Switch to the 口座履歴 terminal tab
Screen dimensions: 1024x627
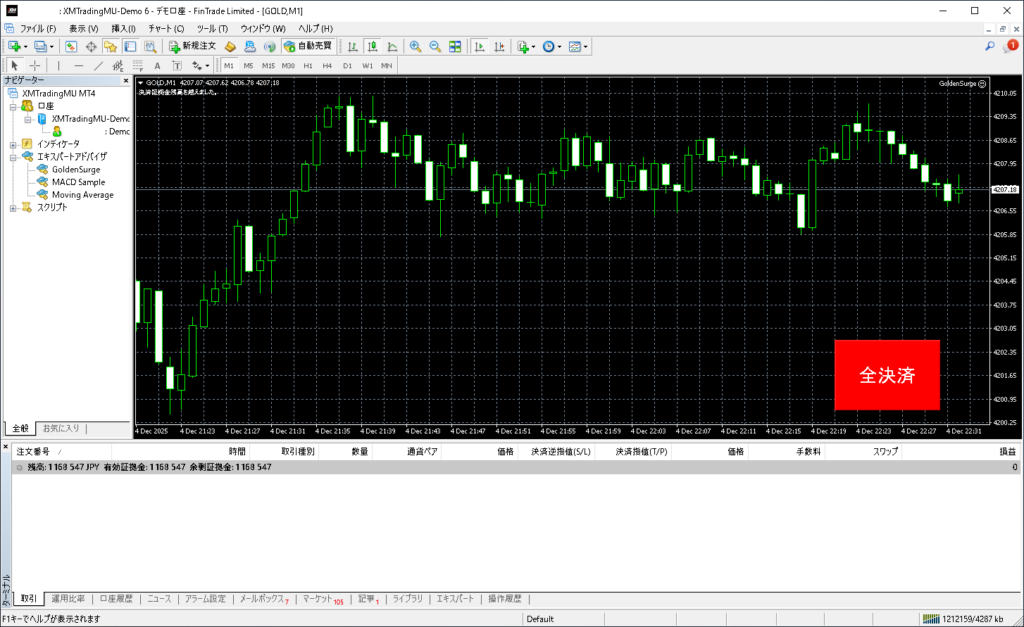tap(115, 599)
